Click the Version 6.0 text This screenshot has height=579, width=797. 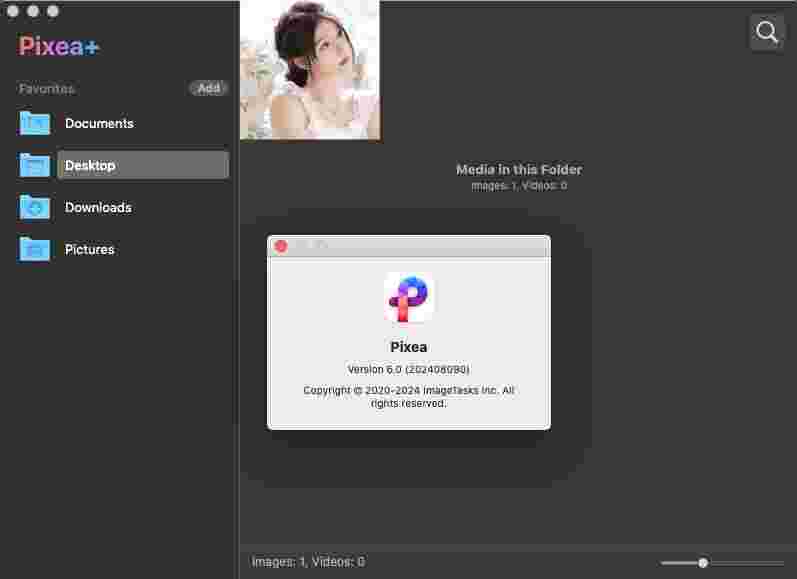coord(409,369)
